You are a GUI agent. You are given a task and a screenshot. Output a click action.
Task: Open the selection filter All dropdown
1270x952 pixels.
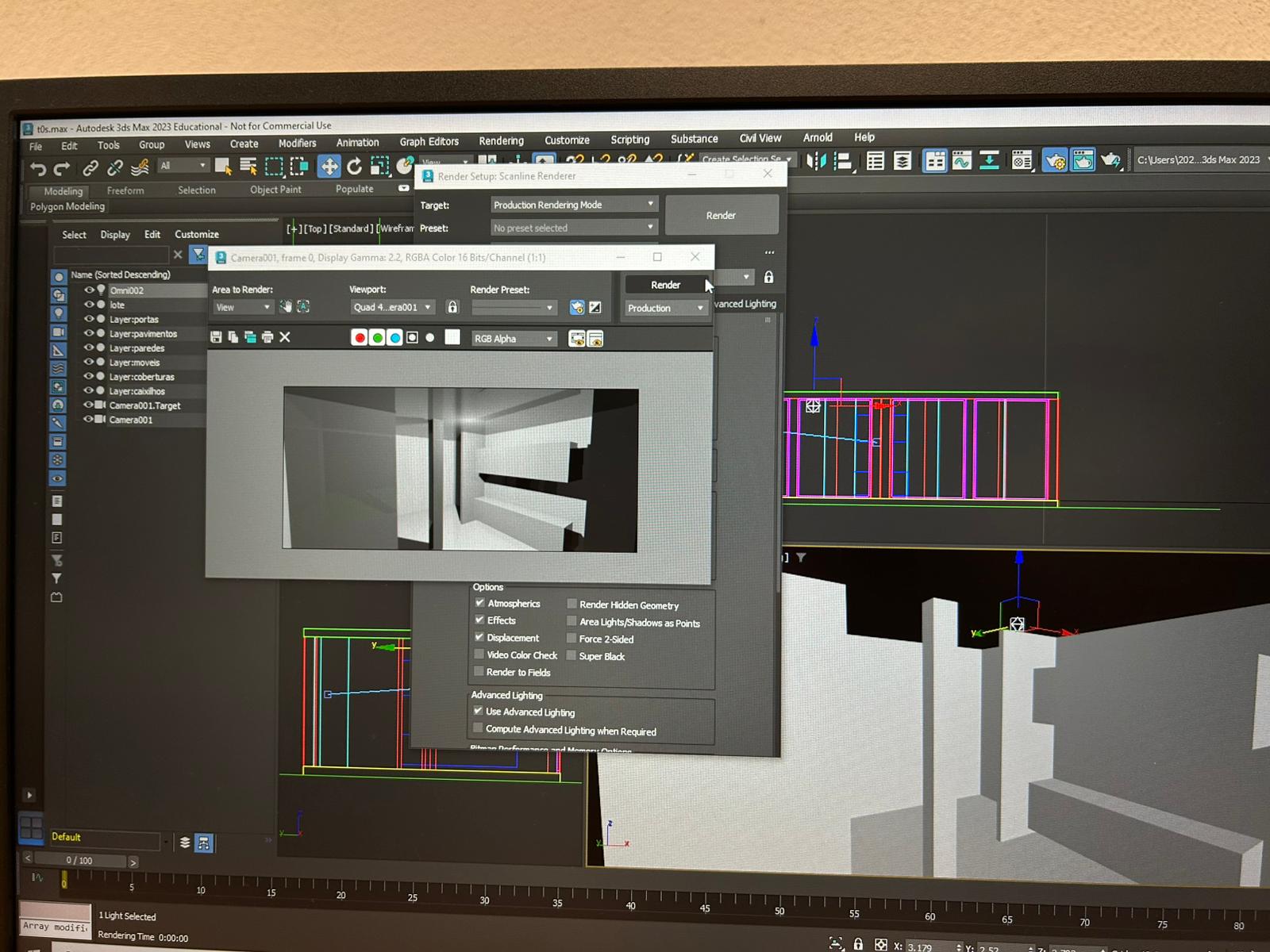[x=183, y=165]
